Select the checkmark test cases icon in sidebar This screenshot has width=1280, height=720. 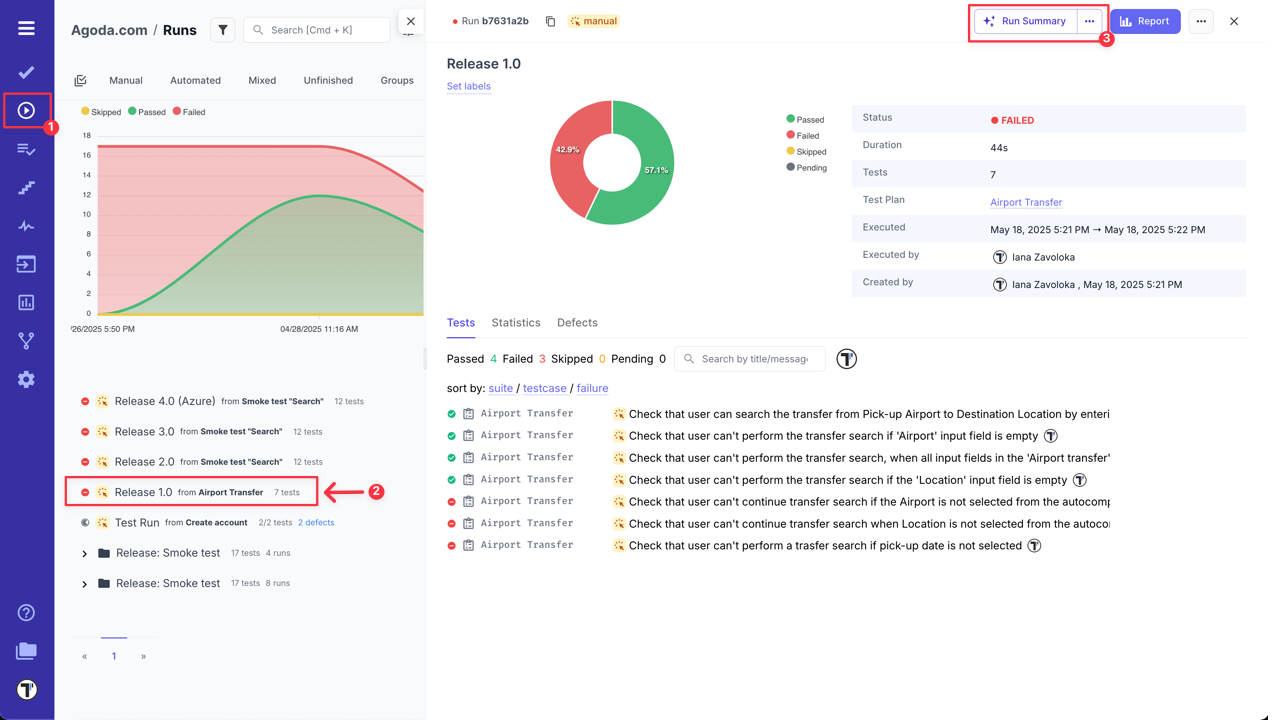point(26,71)
